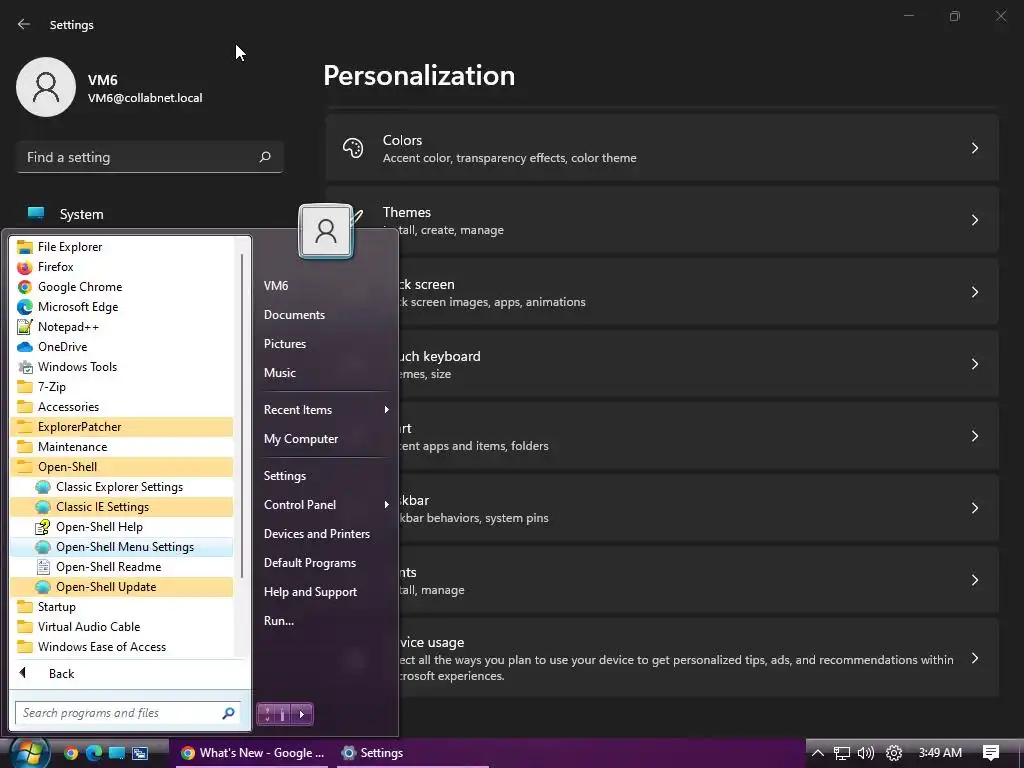1024x768 pixels.
Task: Open VM6 user folder in start menu
Action: click(326, 286)
